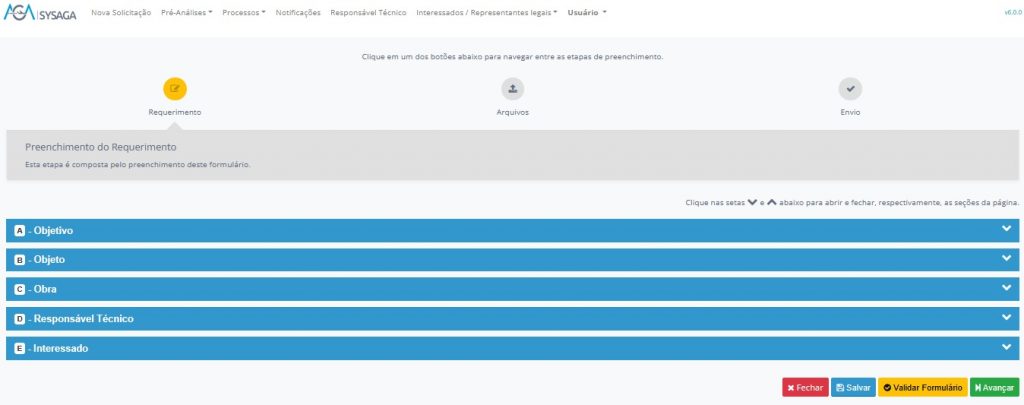Click the yellow Validar Formulário button
The width and height of the screenshot is (1024, 405).
pyautogui.click(x=922, y=387)
